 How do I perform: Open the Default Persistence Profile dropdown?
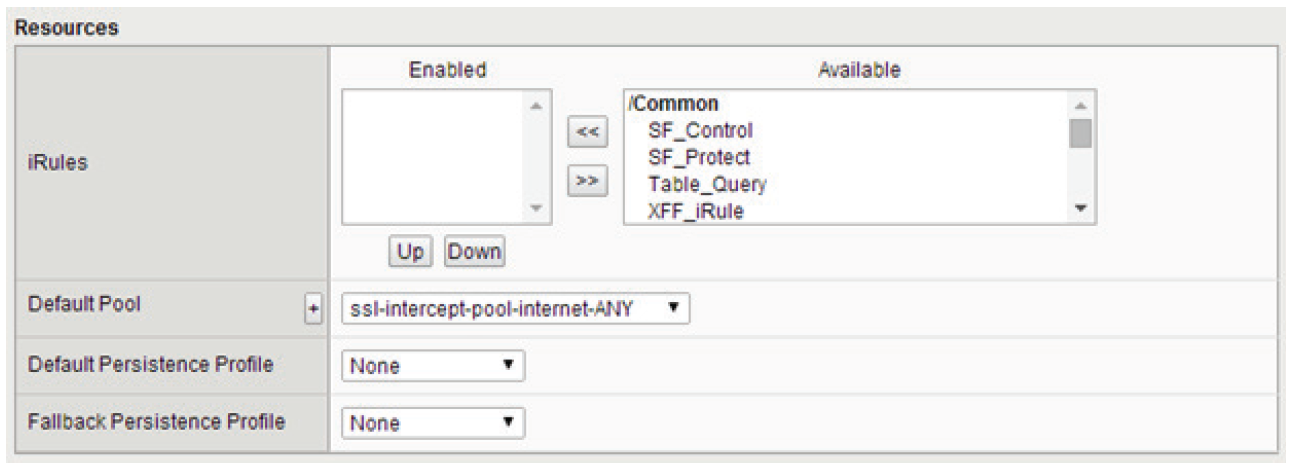coord(433,366)
